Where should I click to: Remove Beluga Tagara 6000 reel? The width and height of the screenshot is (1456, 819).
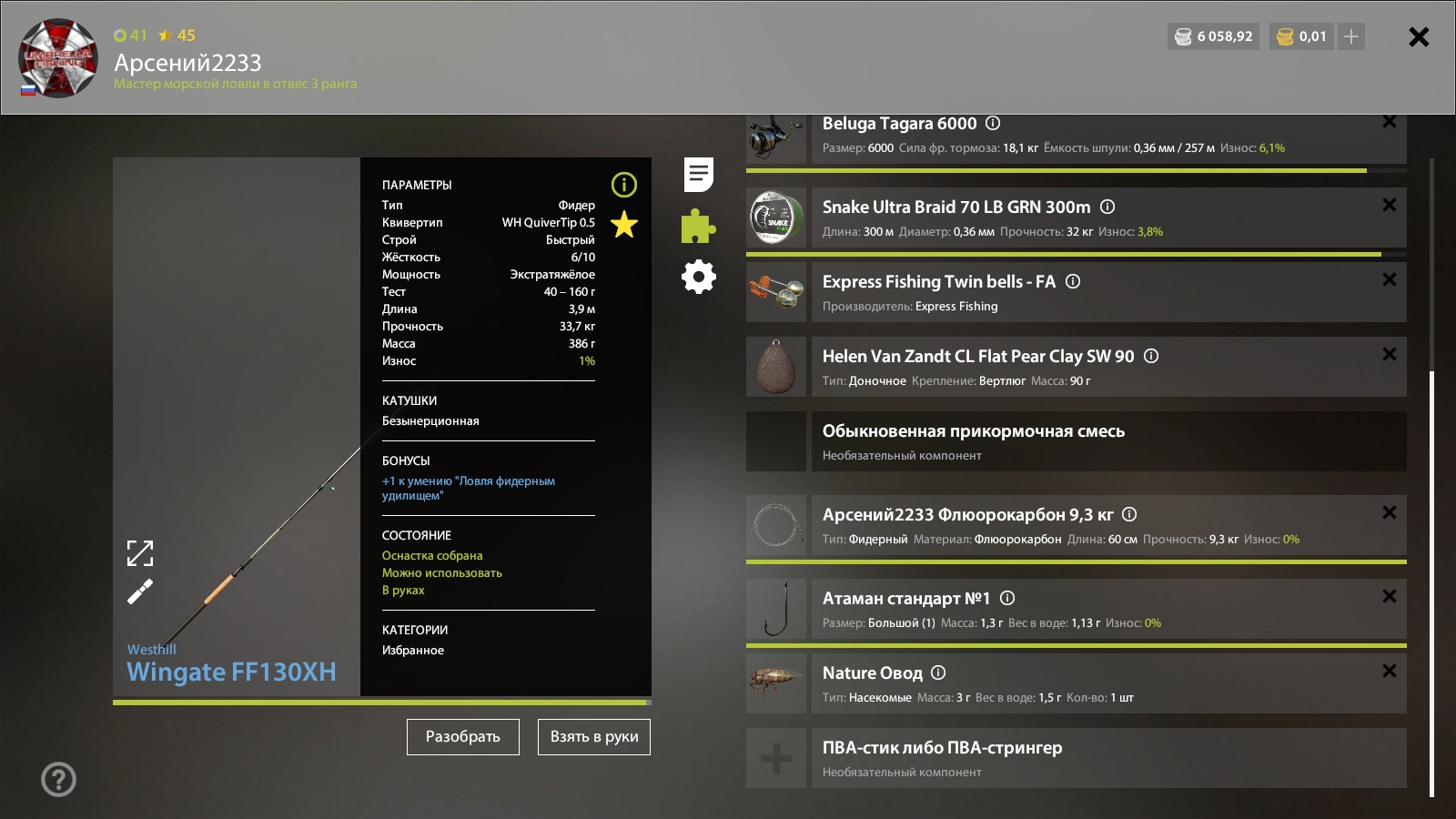click(x=1390, y=122)
